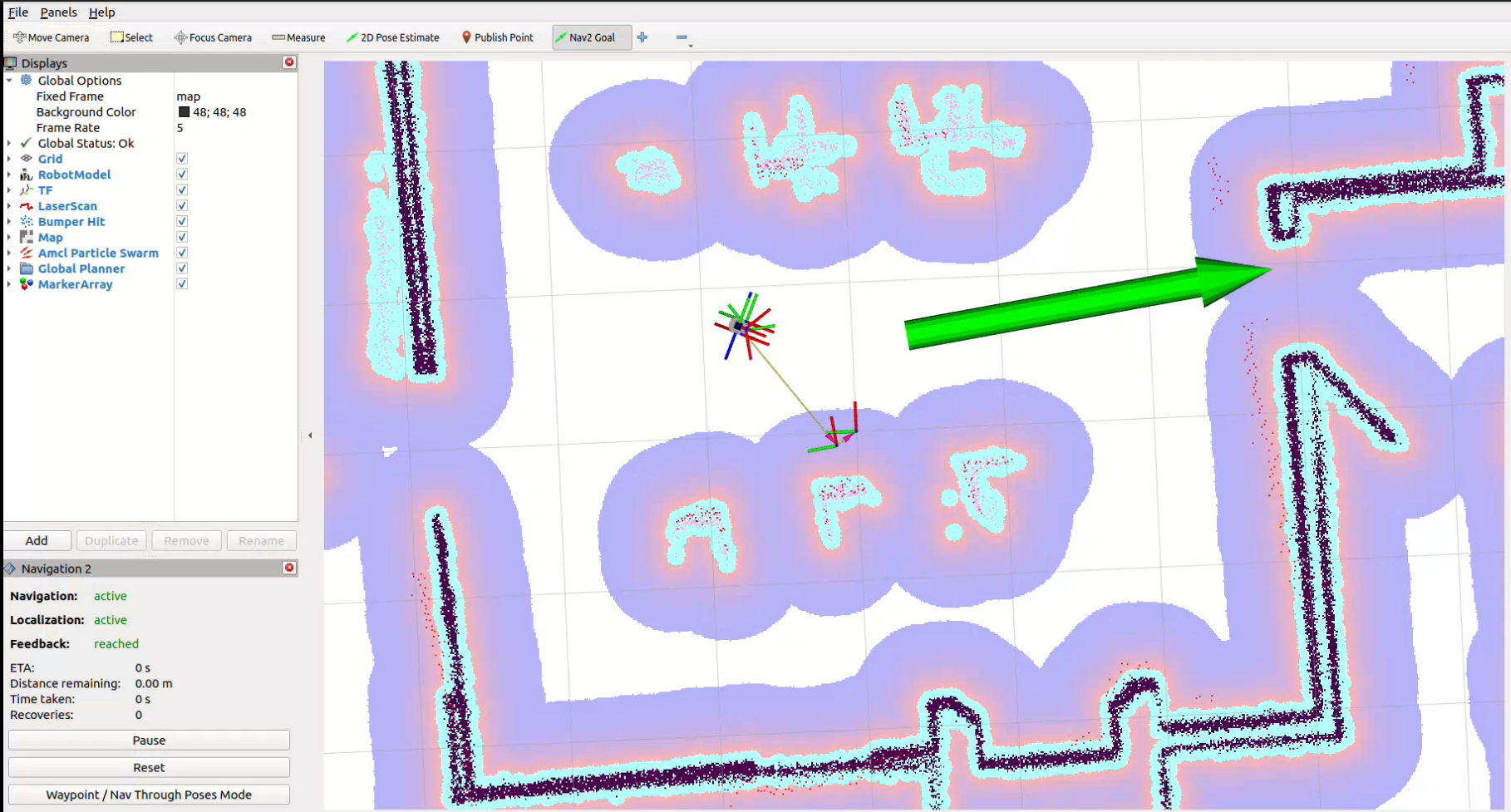Toggle the Grid display visibility
1511x812 pixels.
pyautogui.click(x=181, y=158)
